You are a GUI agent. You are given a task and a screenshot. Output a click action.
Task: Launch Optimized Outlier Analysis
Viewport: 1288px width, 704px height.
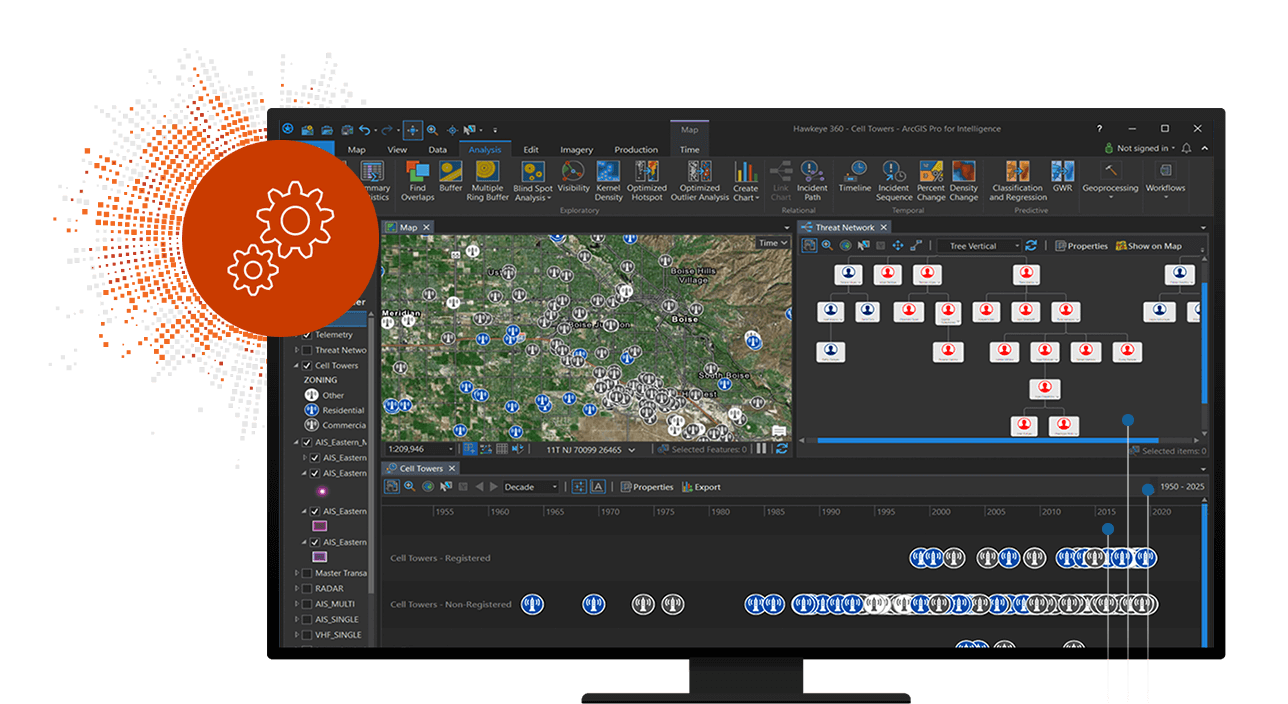[699, 180]
